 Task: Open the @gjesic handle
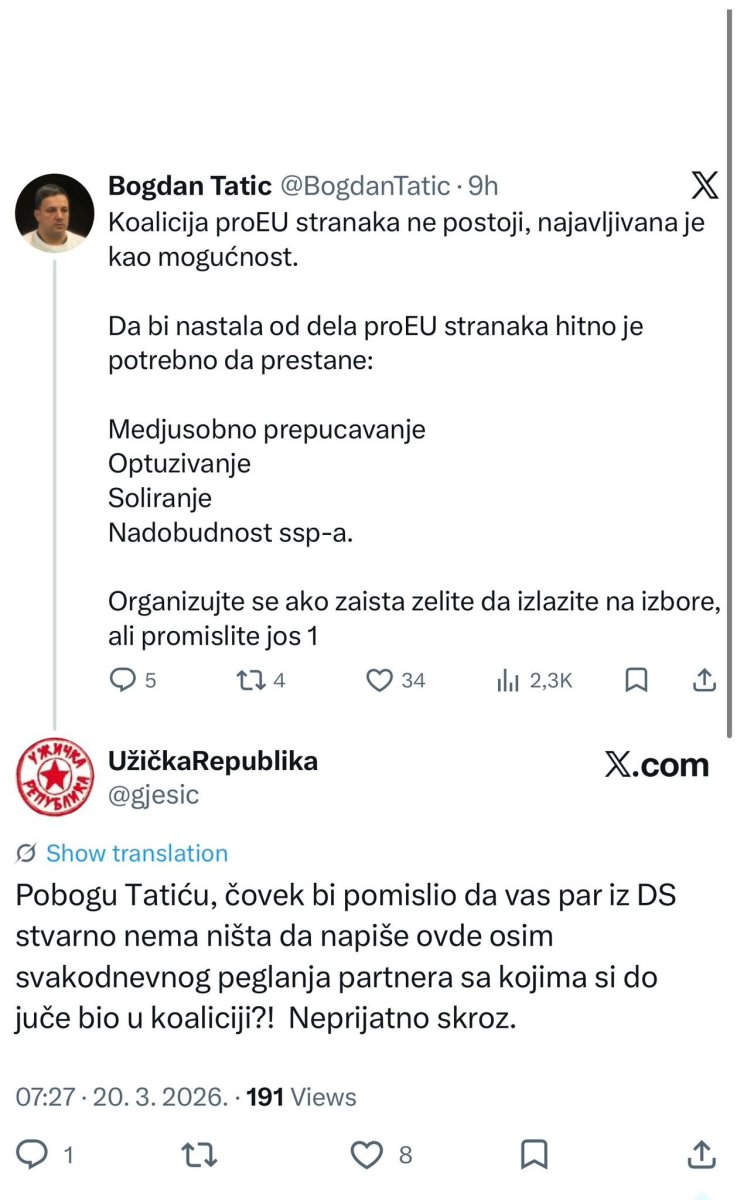pos(153,795)
